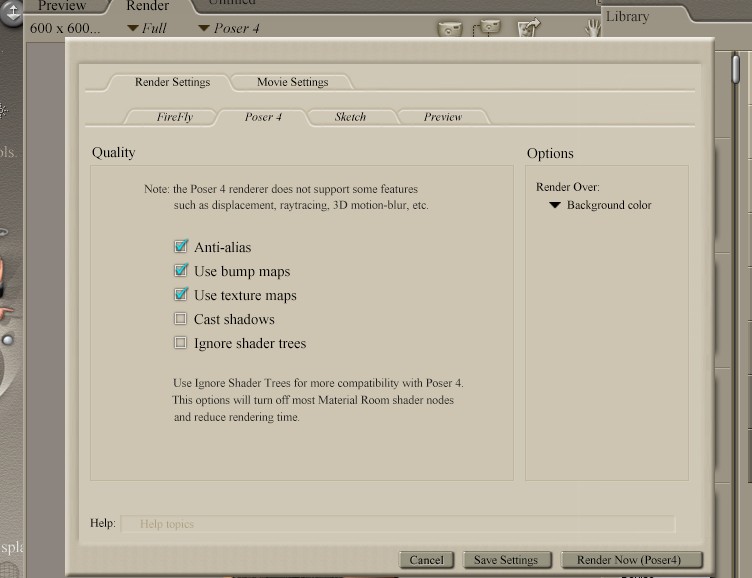Click the Save Settings button
The image size is (752, 578).
tap(505, 560)
